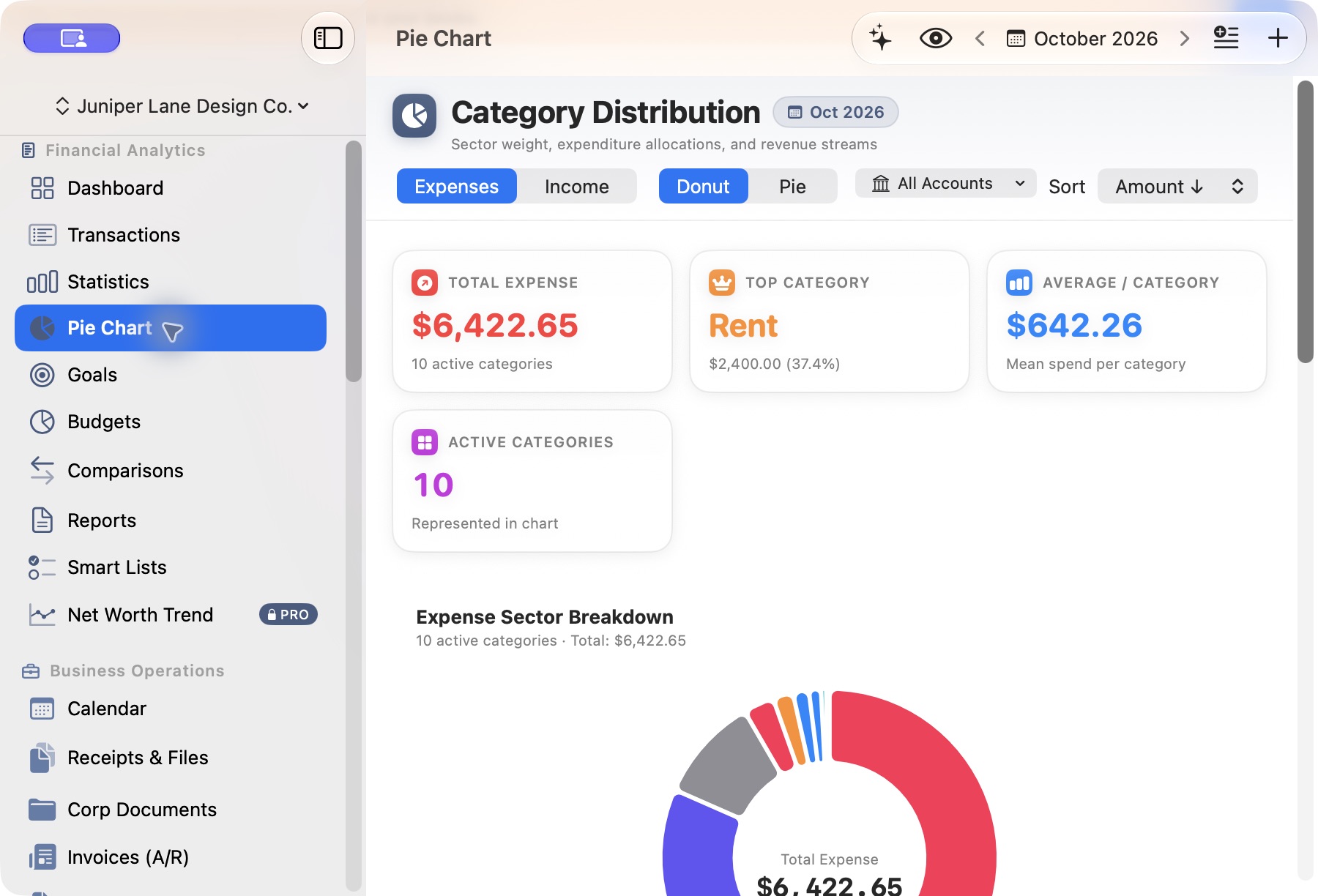
Task: Click the Reports document icon
Action: (x=42, y=520)
